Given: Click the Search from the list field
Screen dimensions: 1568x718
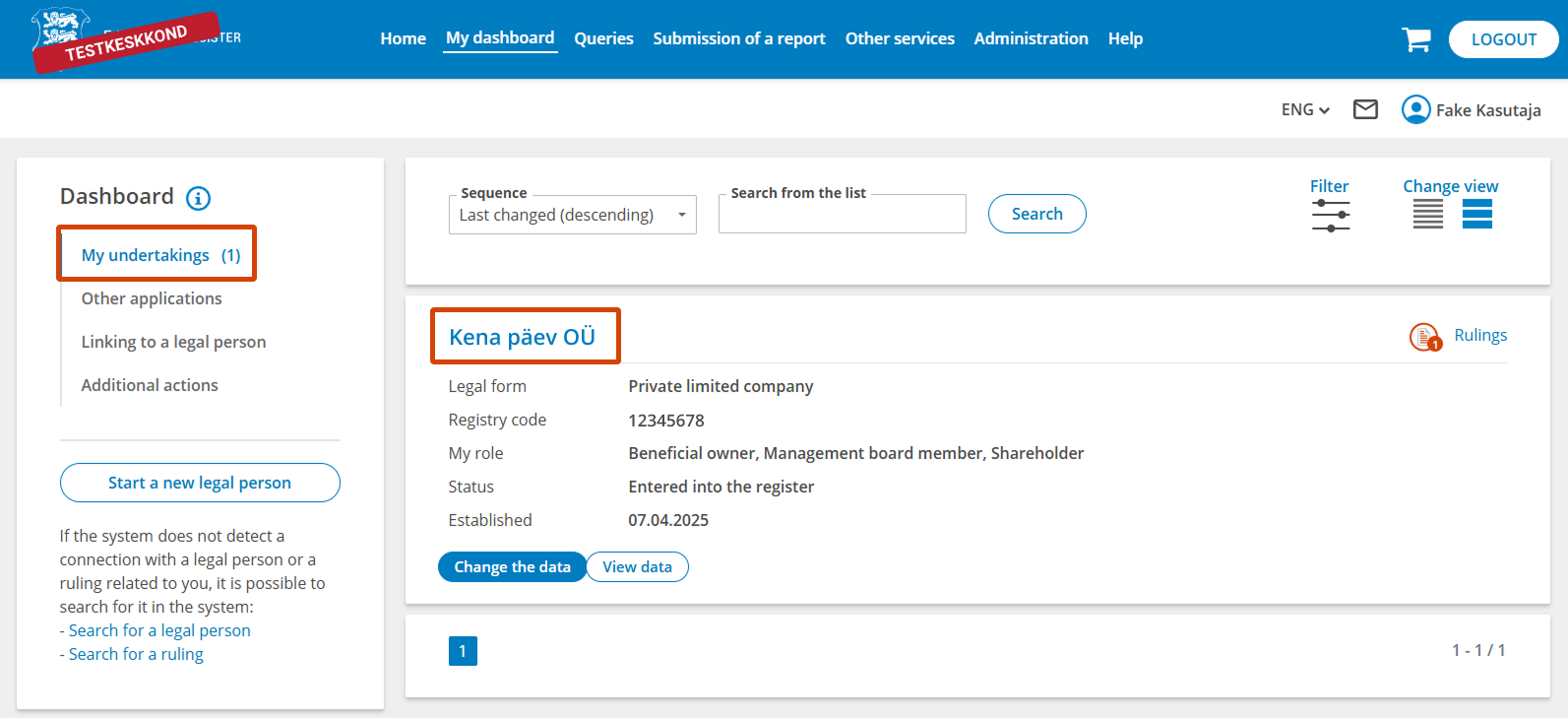Looking at the screenshot, I should (842, 215).
